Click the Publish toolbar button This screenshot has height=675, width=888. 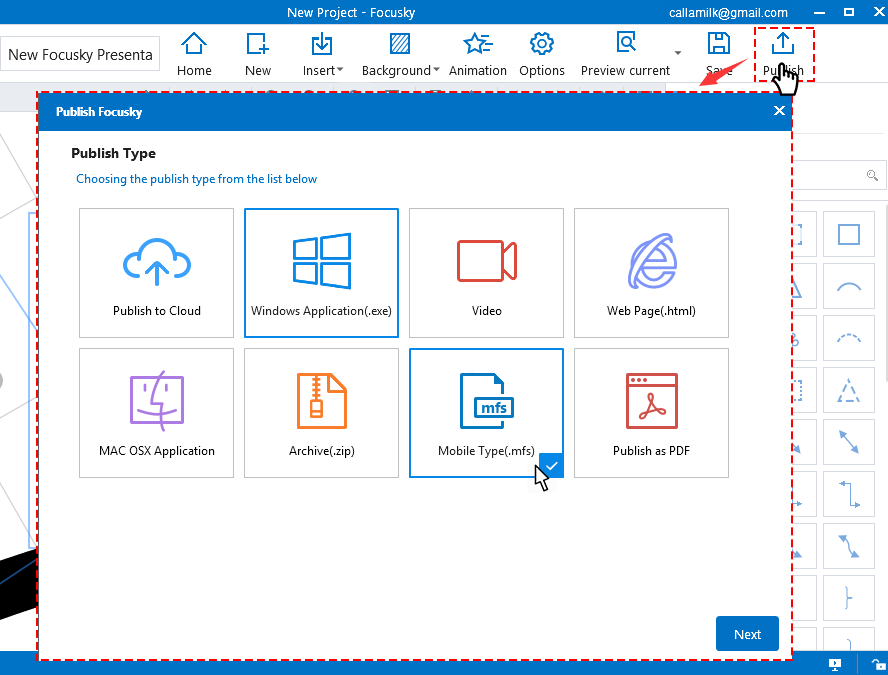click(783, 54)
